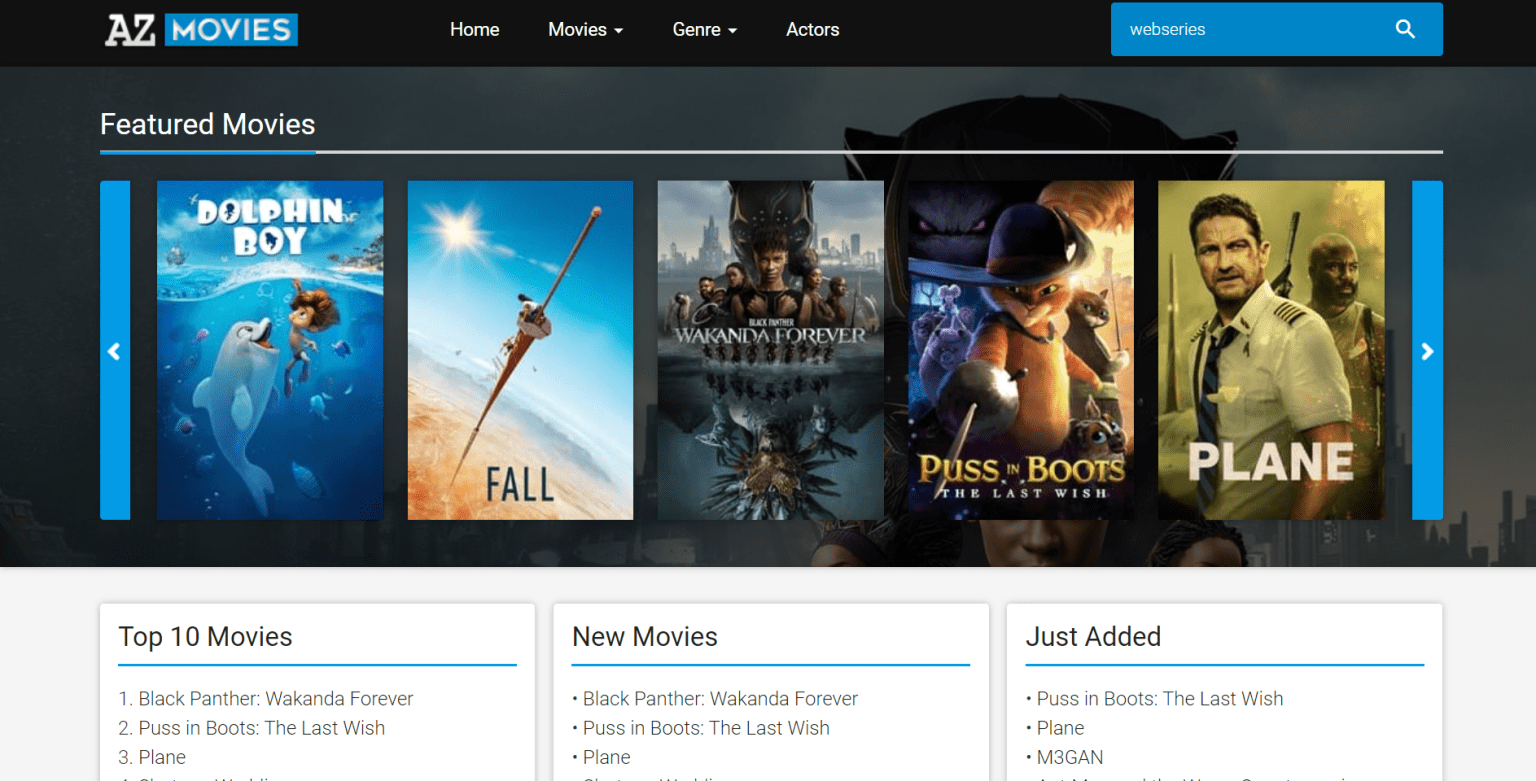Click the left carousel arrow

click(x=114, y=351)
